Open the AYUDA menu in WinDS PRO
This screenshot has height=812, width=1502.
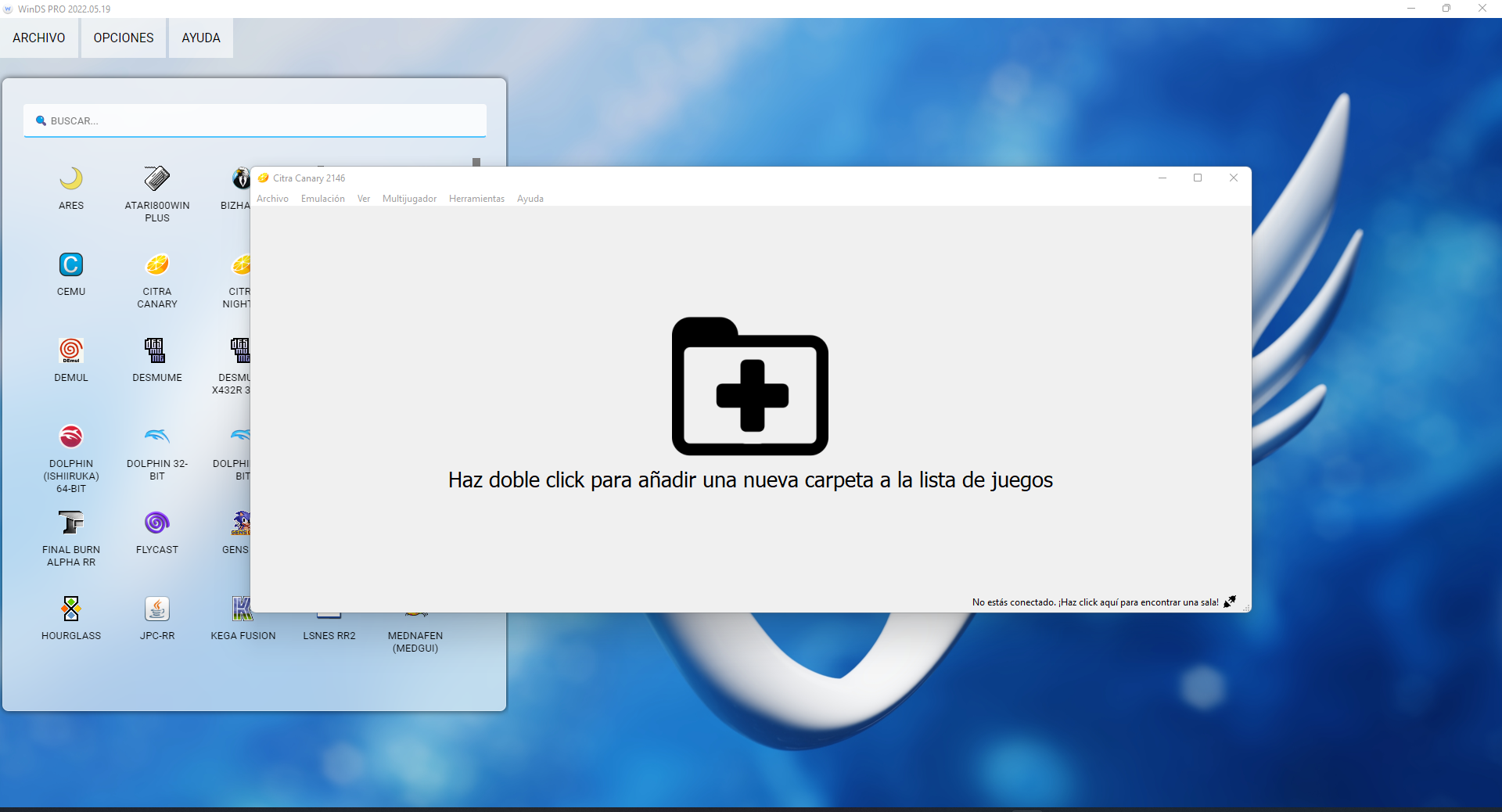tap(201, 38)
